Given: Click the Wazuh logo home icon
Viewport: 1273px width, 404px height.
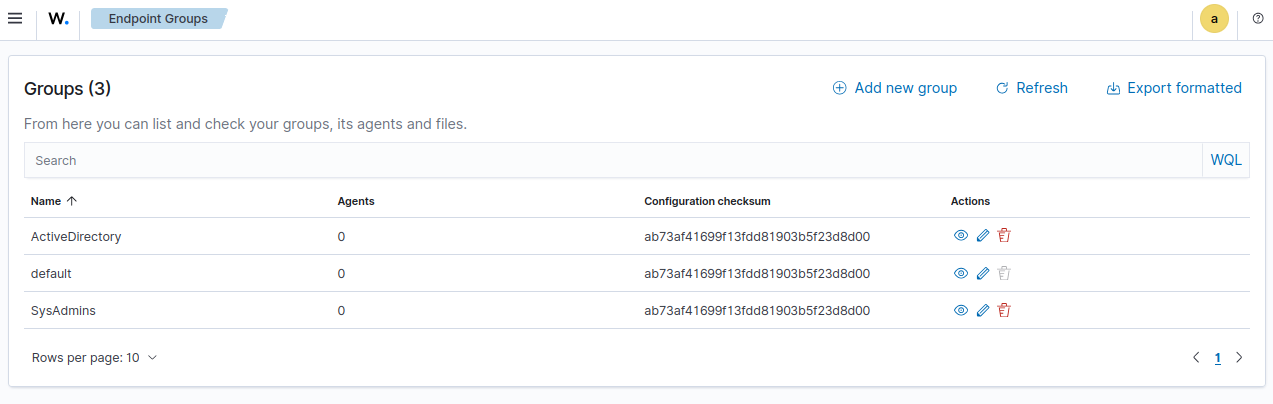Looking at the screenshot, I should click(59, 18).
